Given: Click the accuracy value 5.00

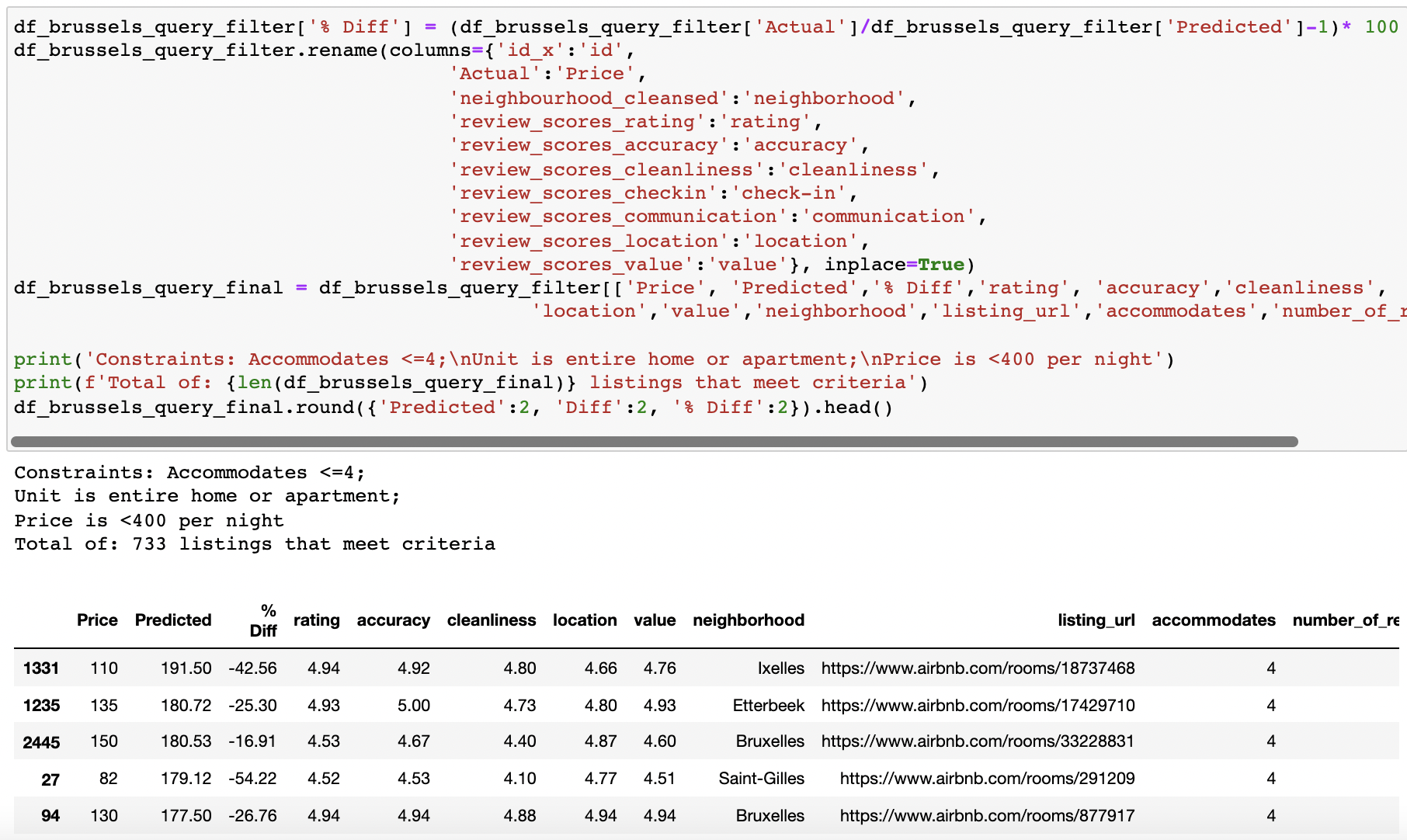Looking at the screenshot, I should [x=414, y=706].
